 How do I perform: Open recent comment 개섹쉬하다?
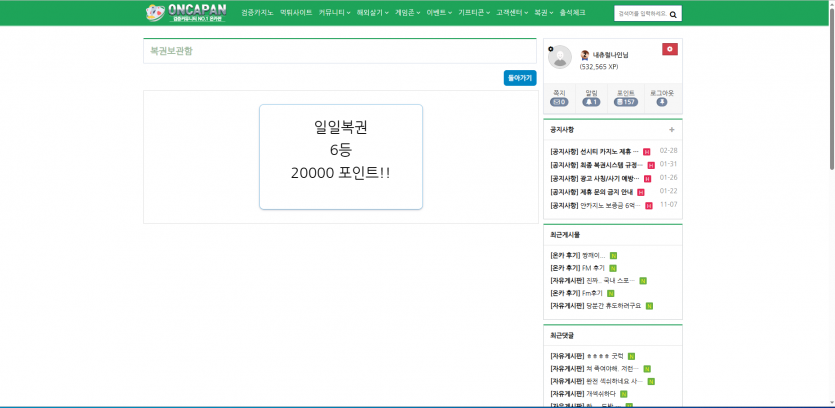click(x=583, y=394)
